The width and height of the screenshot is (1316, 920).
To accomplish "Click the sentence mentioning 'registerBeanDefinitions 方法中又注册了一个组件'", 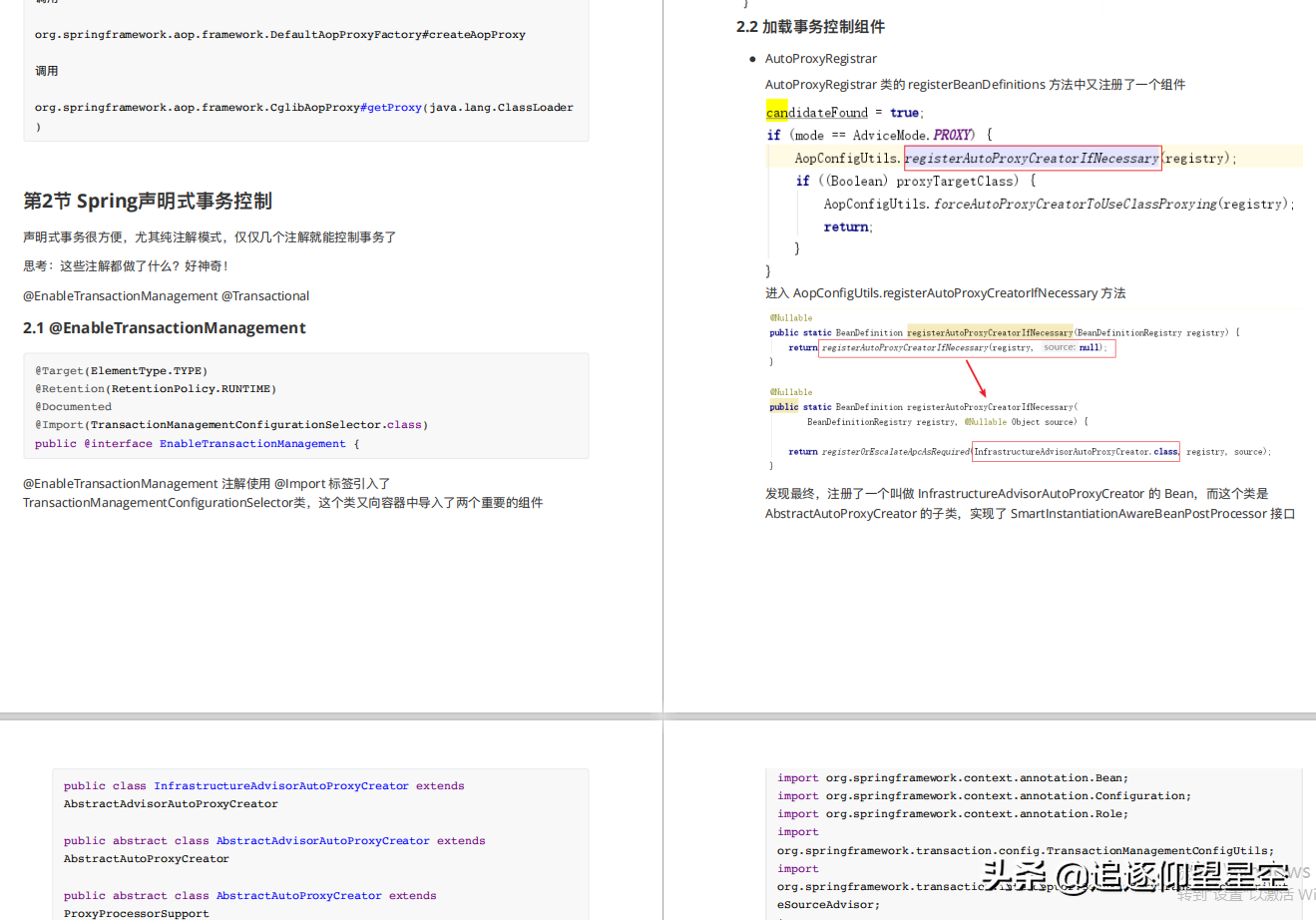I will click(975, 85).
